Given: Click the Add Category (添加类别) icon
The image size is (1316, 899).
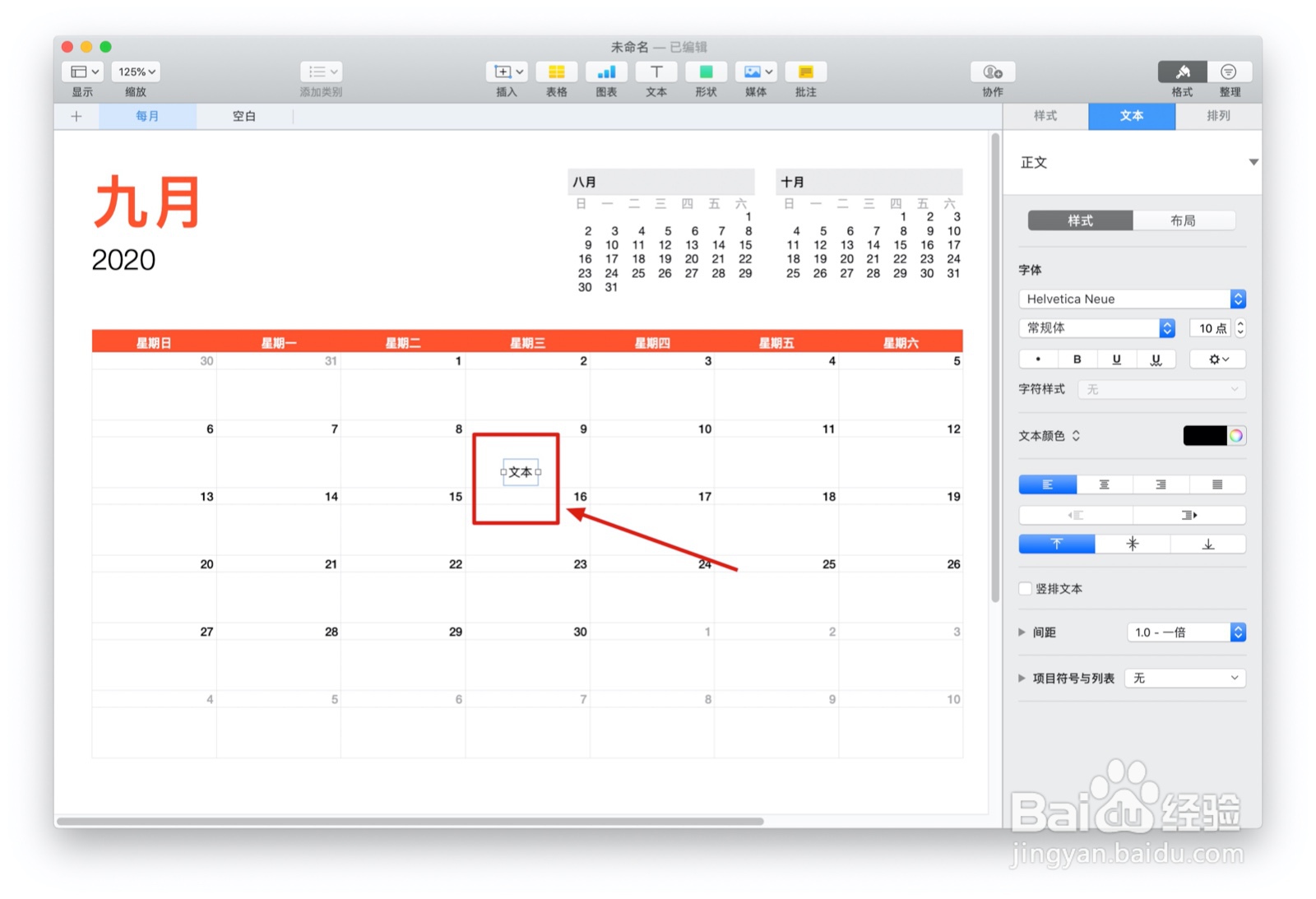Looking at the screenshot, I should [x=321, y=72].
